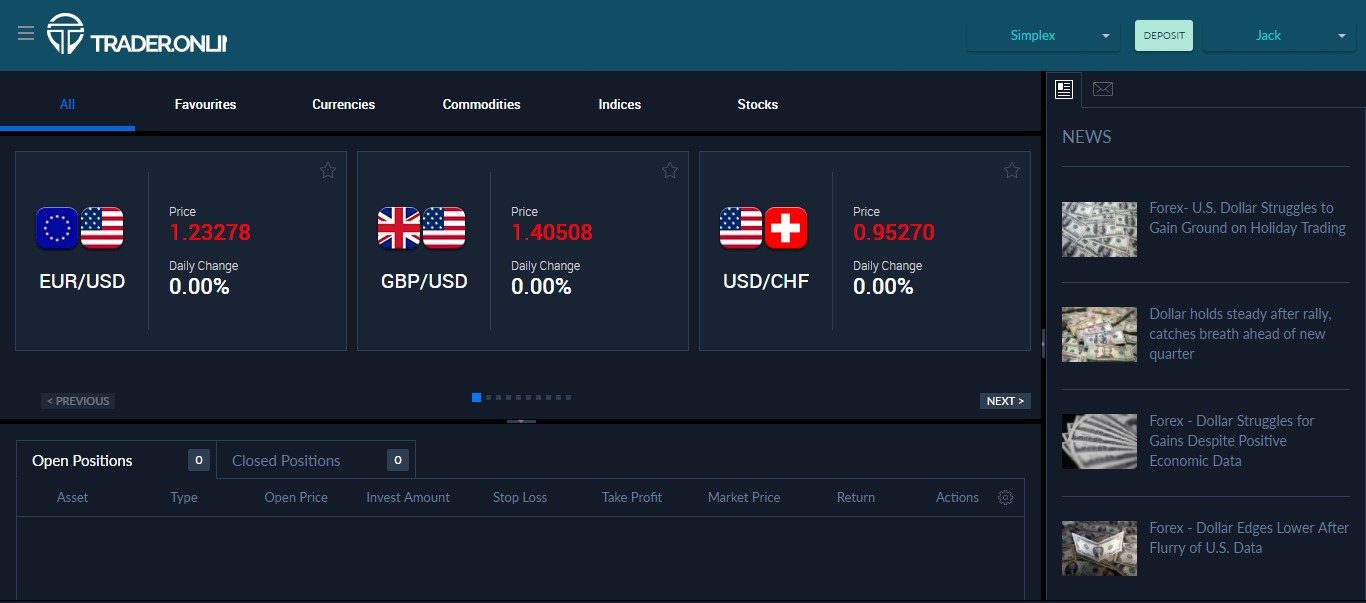
Task: Click the USD/CHF flag pair icon
Action: click(x=764, y=228)
